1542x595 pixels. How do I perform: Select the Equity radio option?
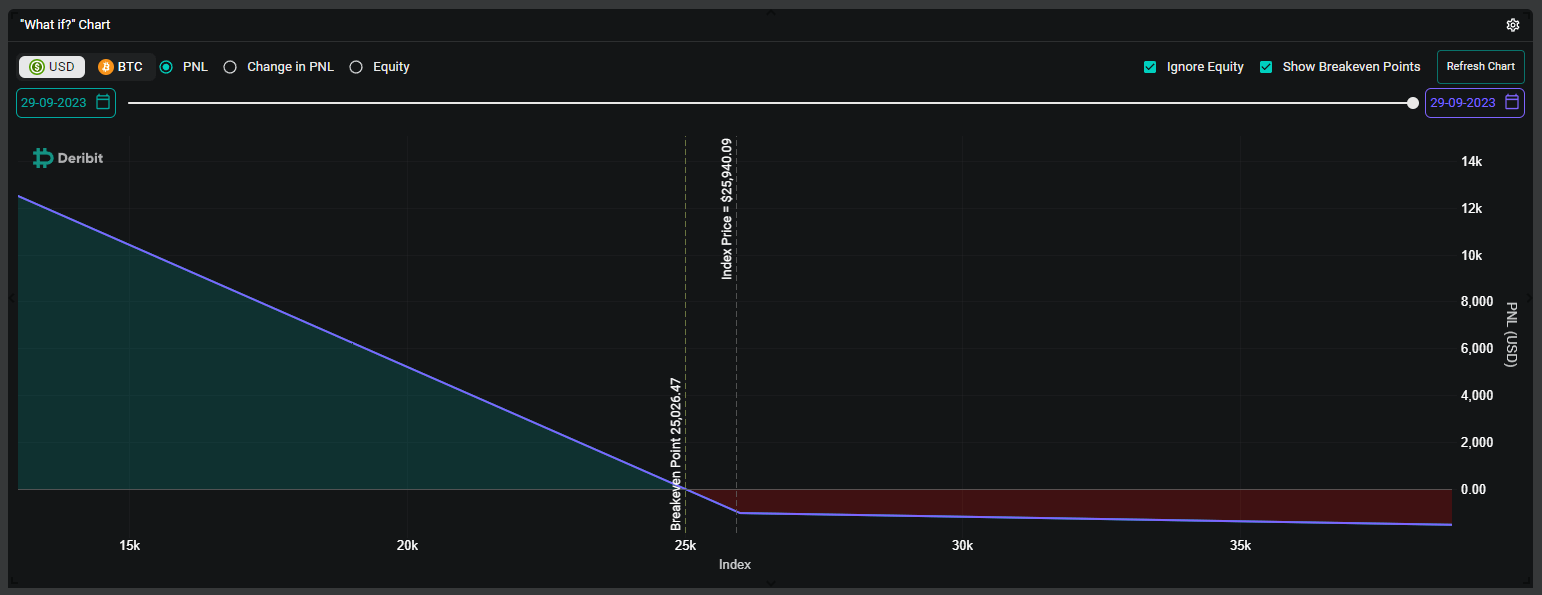coord(356,67)
